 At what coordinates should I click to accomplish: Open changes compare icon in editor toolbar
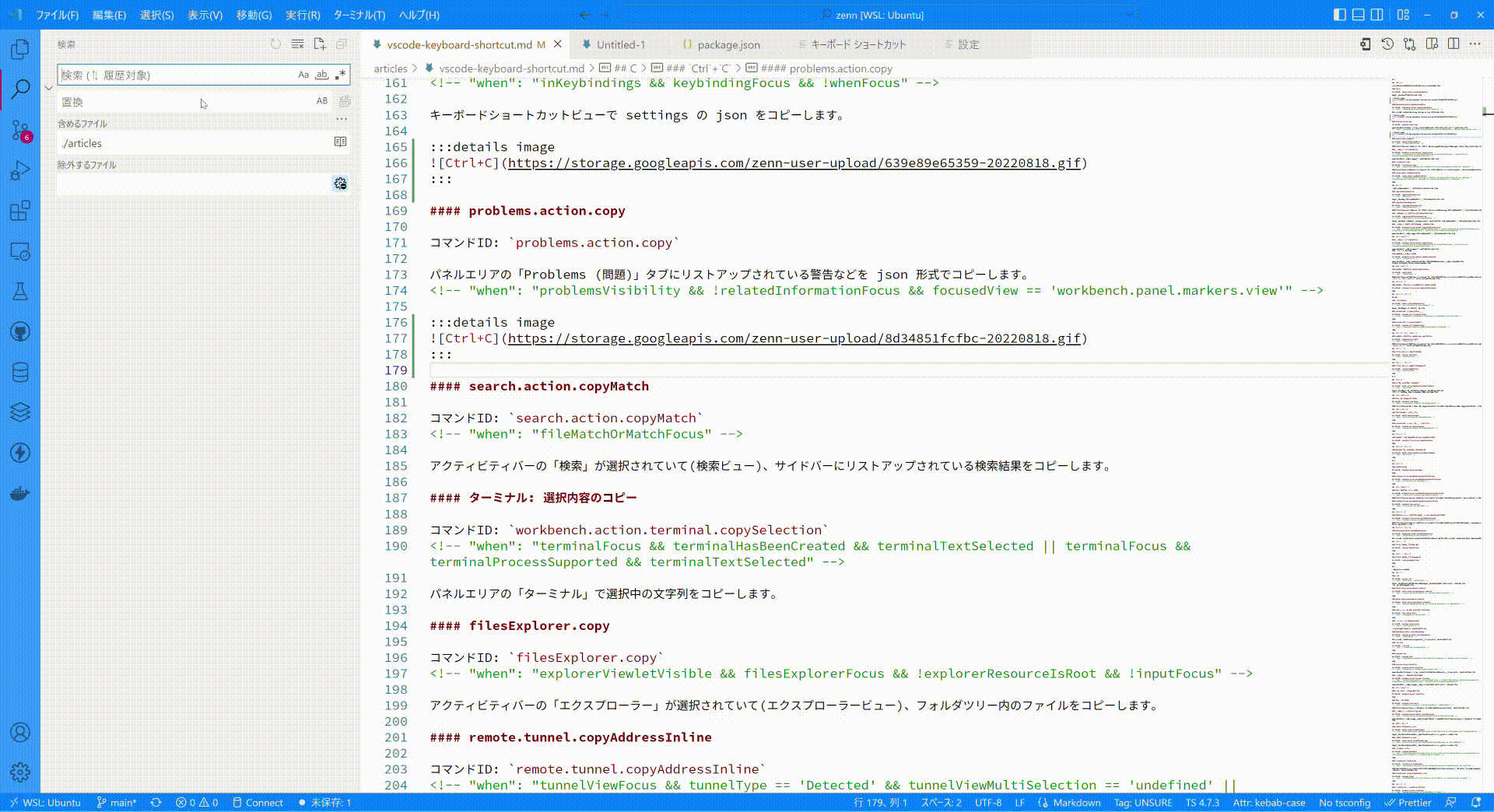[1409, 44]
